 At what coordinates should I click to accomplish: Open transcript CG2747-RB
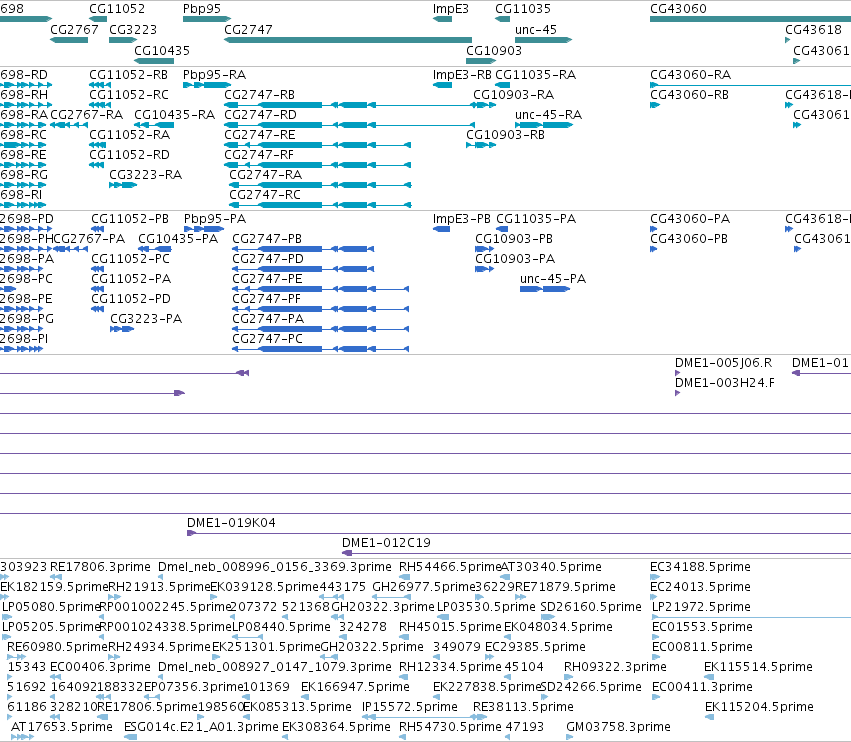point(350,105)
